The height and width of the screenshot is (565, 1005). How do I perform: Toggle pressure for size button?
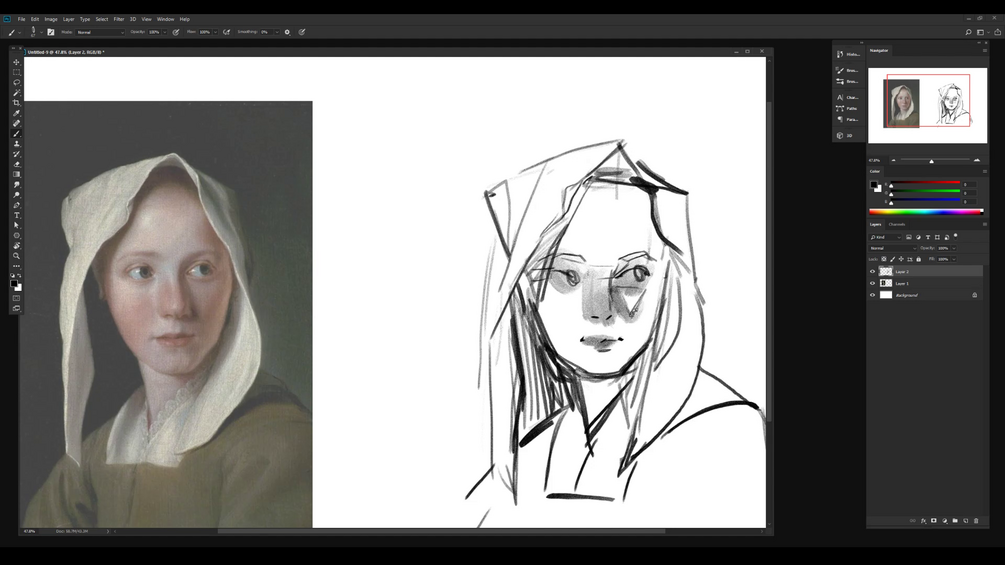pyautogui.click(x=301, y=32)
